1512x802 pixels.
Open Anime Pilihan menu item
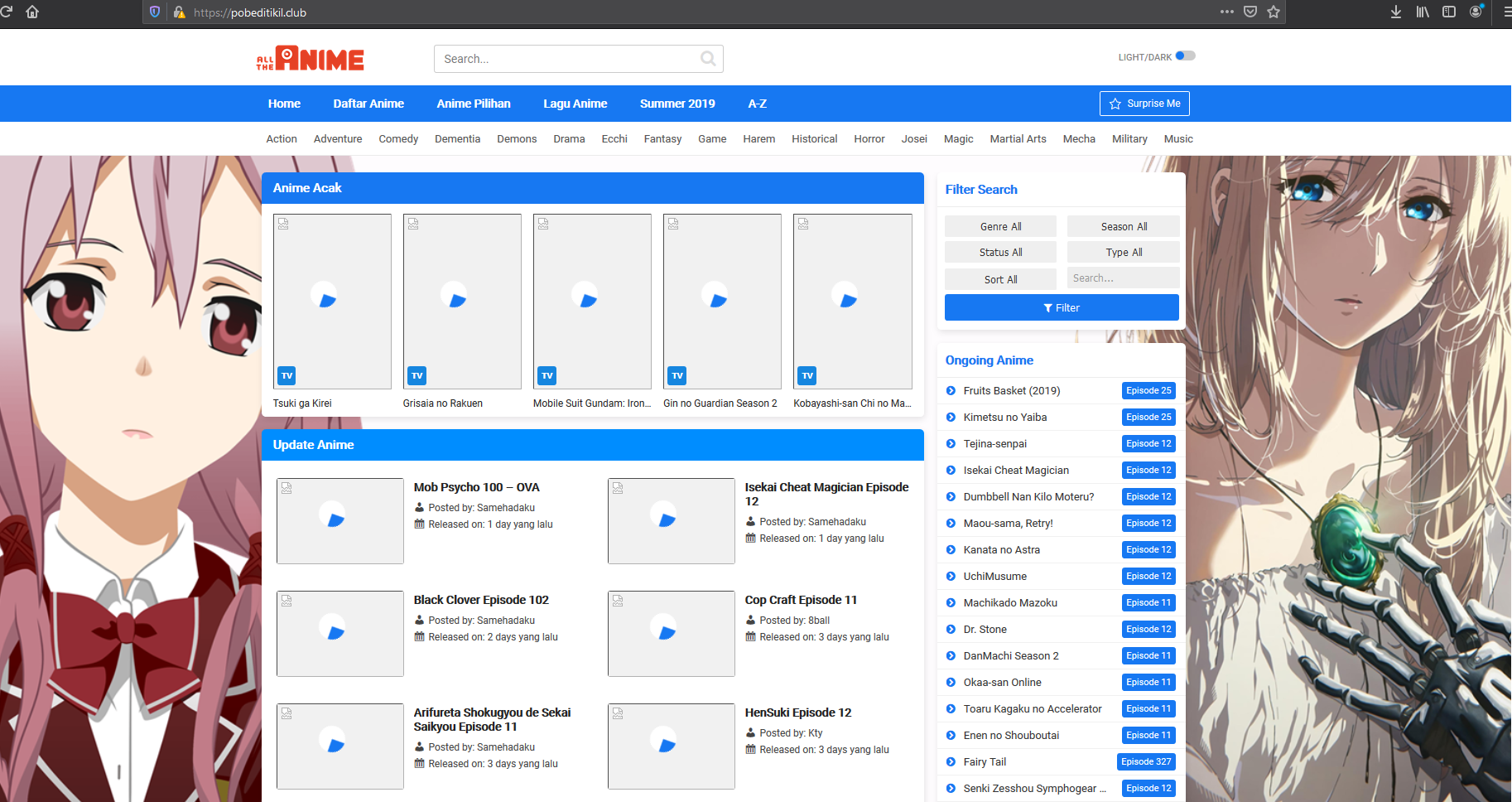click(474, 104)
